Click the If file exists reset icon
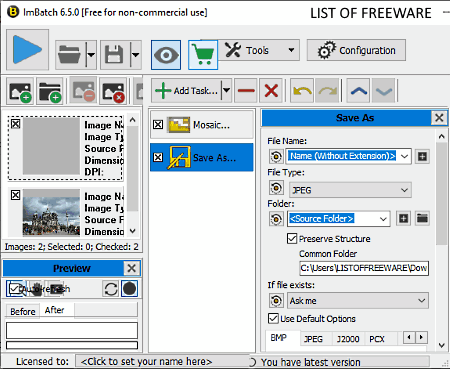 tap(276, 301)
